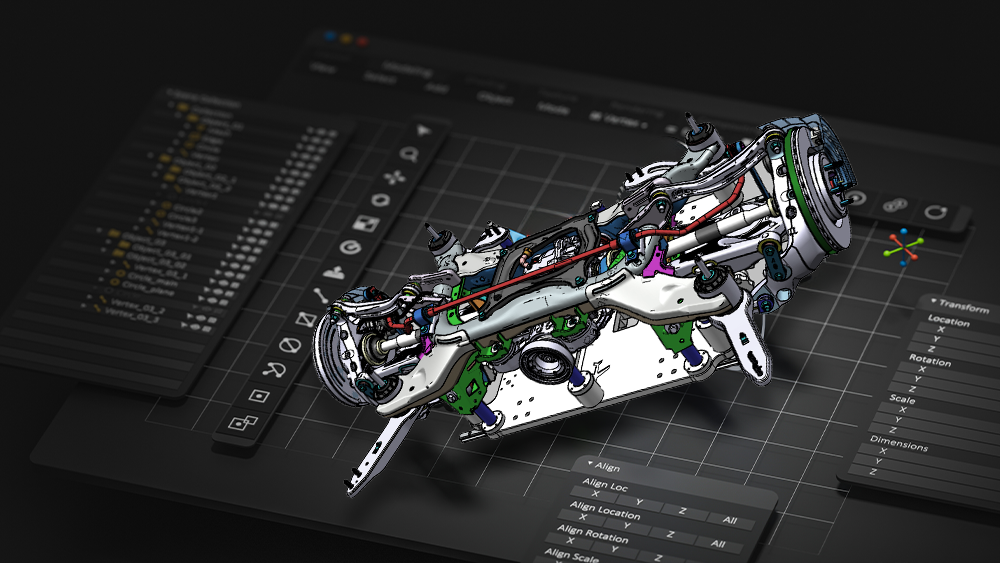Expand the Vertex_03_2 tree row
The image size is (1000, 563).
[89, 296]
